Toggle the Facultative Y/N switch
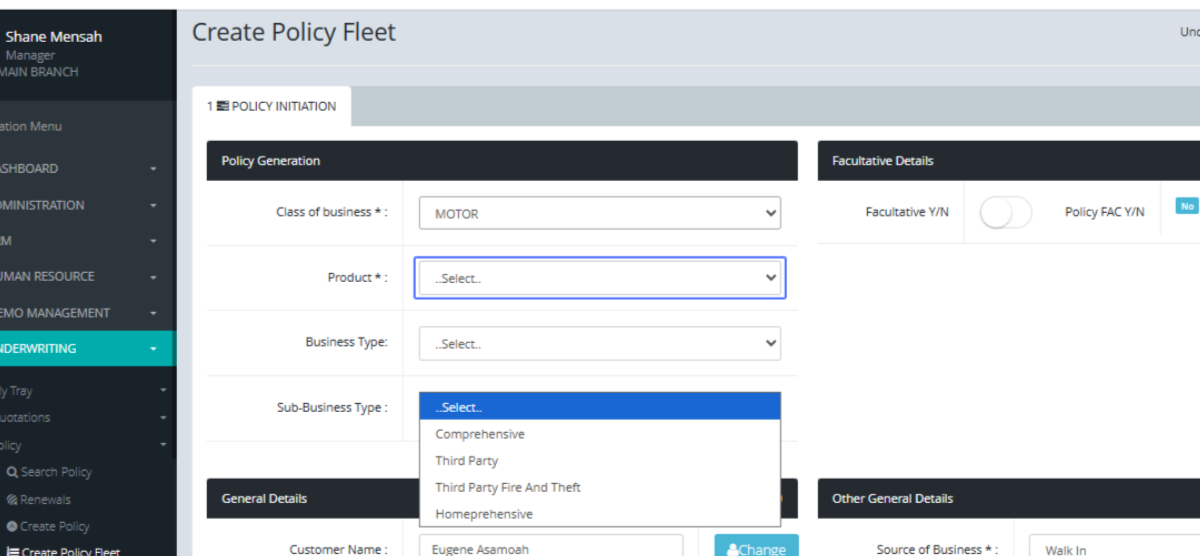The width and height of the screenshot is (1200, 556). [1005, 212]
